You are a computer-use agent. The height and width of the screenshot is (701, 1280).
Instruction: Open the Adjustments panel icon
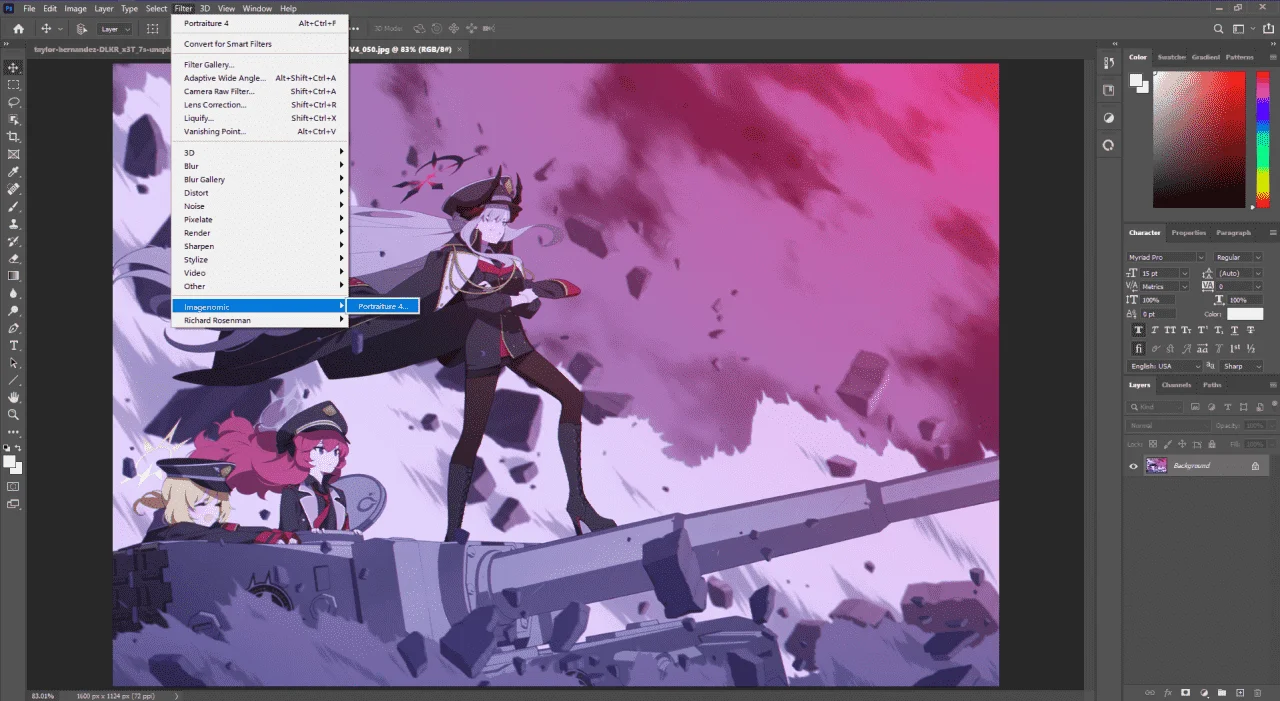[x=1109, y=118]
